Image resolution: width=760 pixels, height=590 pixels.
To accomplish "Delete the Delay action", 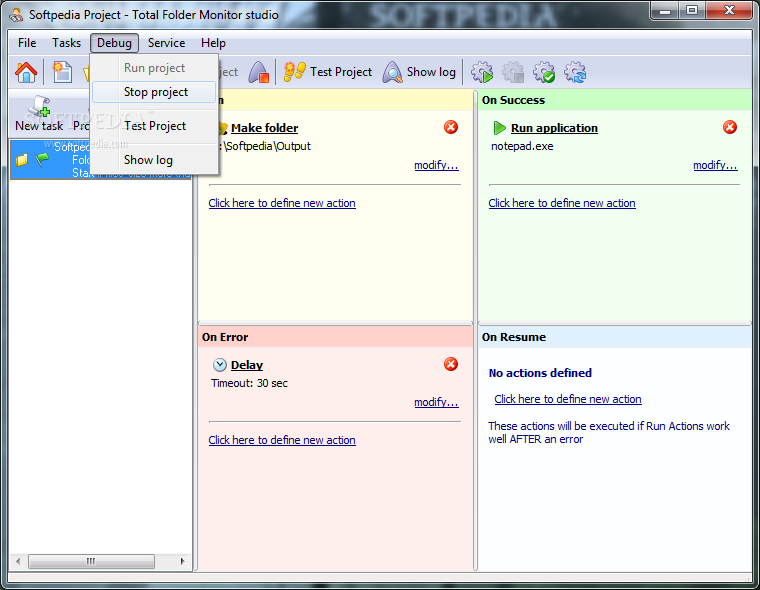I will click(x=451, y=364).
